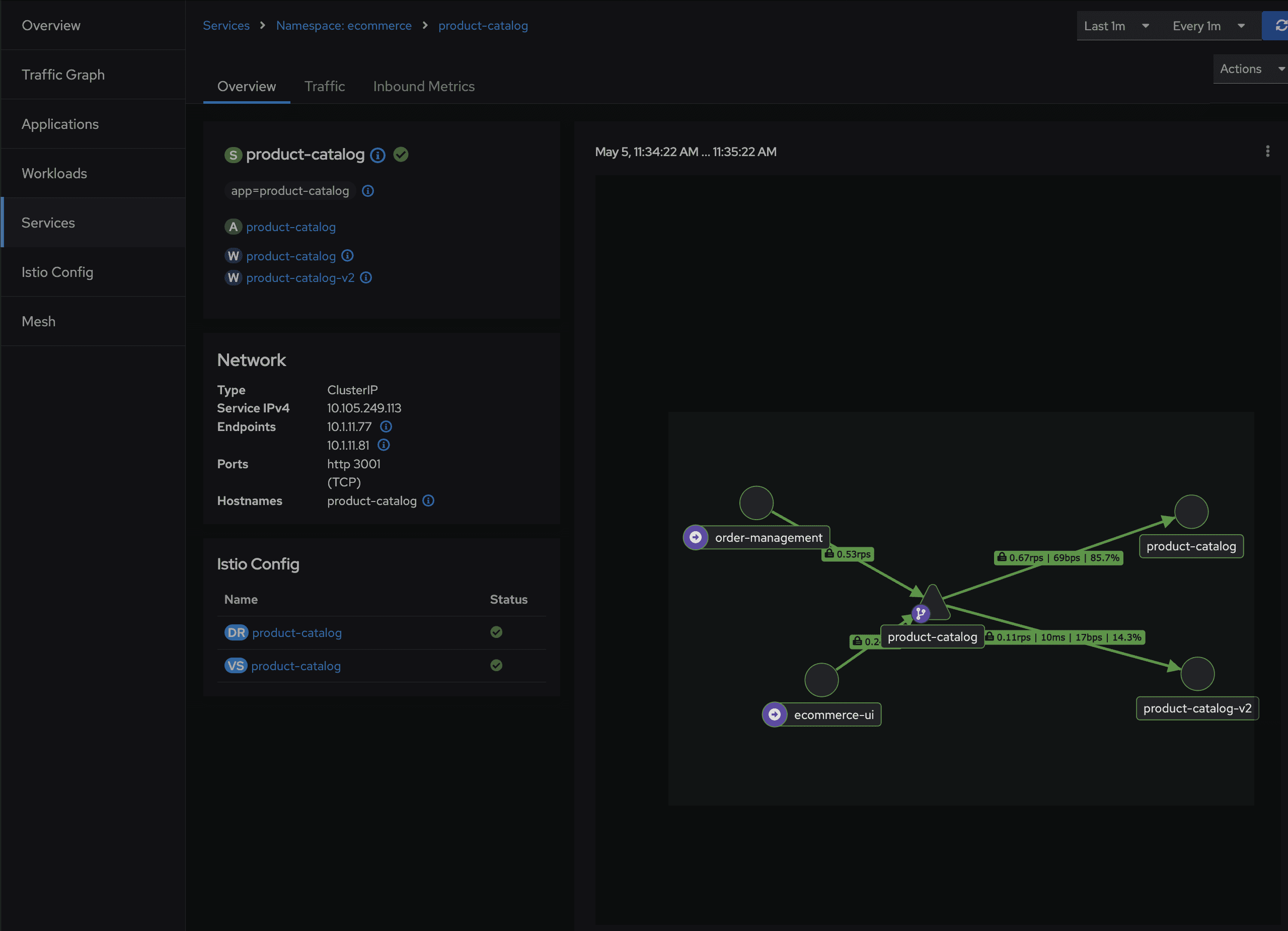Click the product-catalog-v2 node label in graph
The width and height of the screenshot is (1288, 931).
(x=1197, y=708)
